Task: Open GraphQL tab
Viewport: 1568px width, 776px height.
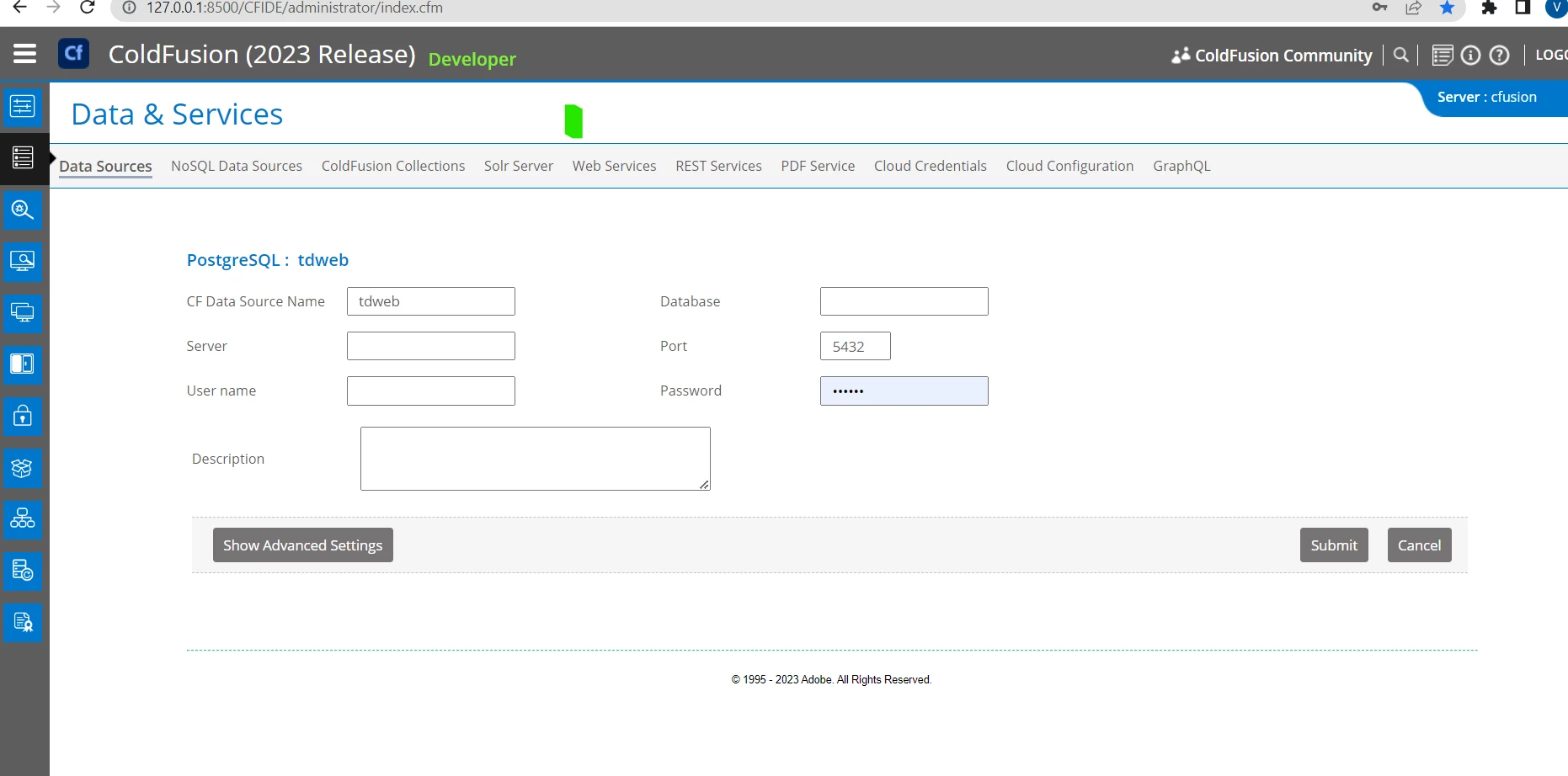Action: (1181, 166)
